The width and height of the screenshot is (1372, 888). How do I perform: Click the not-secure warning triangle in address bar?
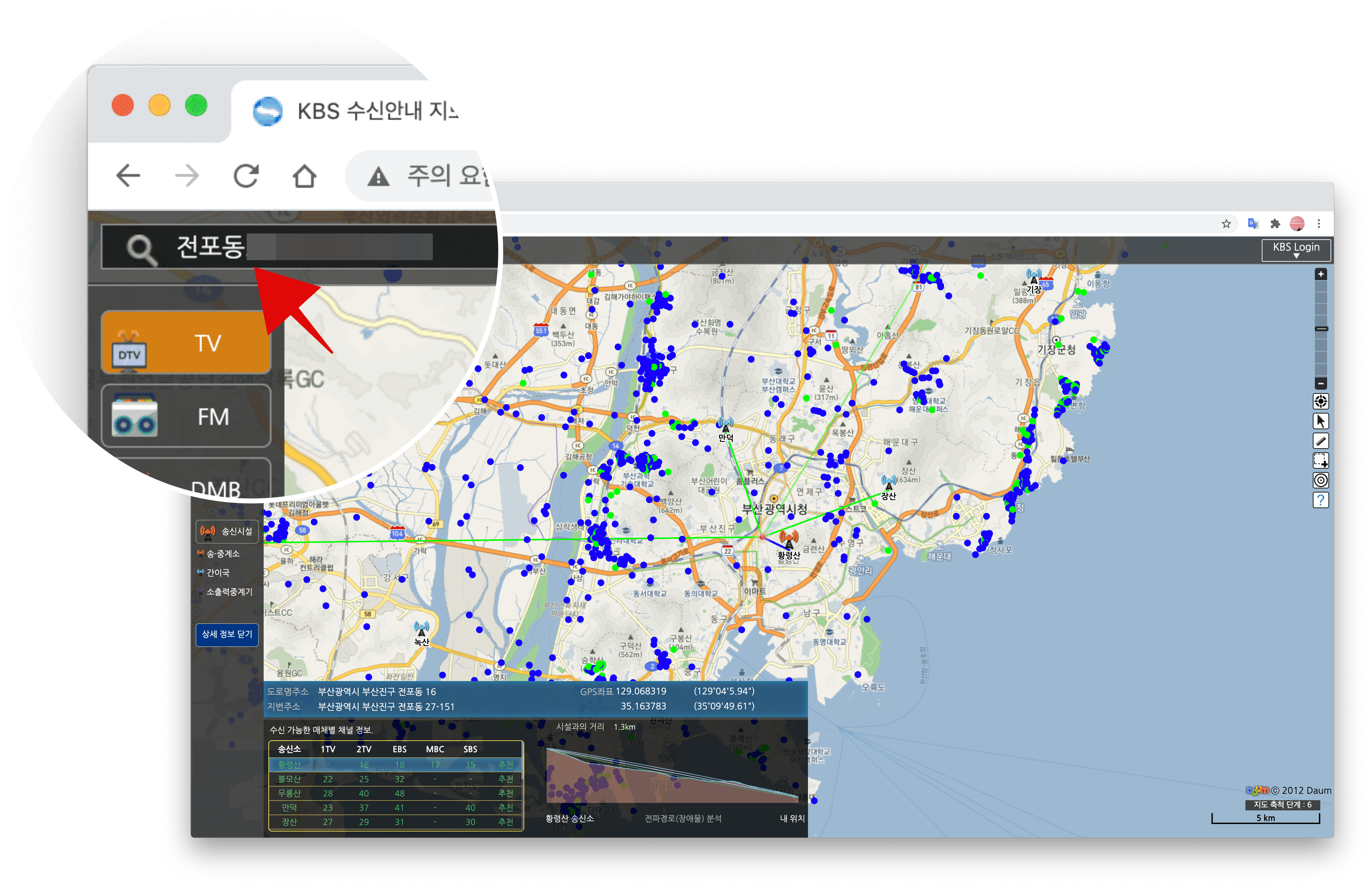point(378,176)
